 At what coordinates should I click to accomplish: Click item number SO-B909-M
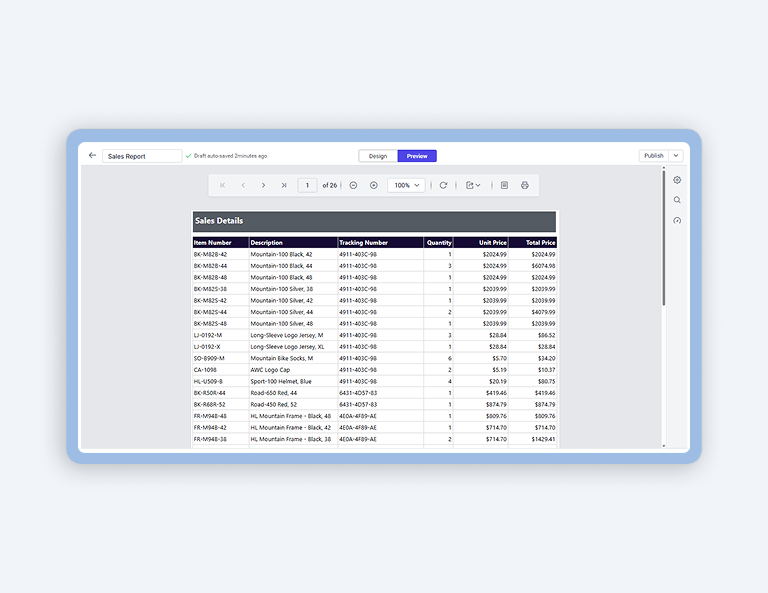click(209, 358)
